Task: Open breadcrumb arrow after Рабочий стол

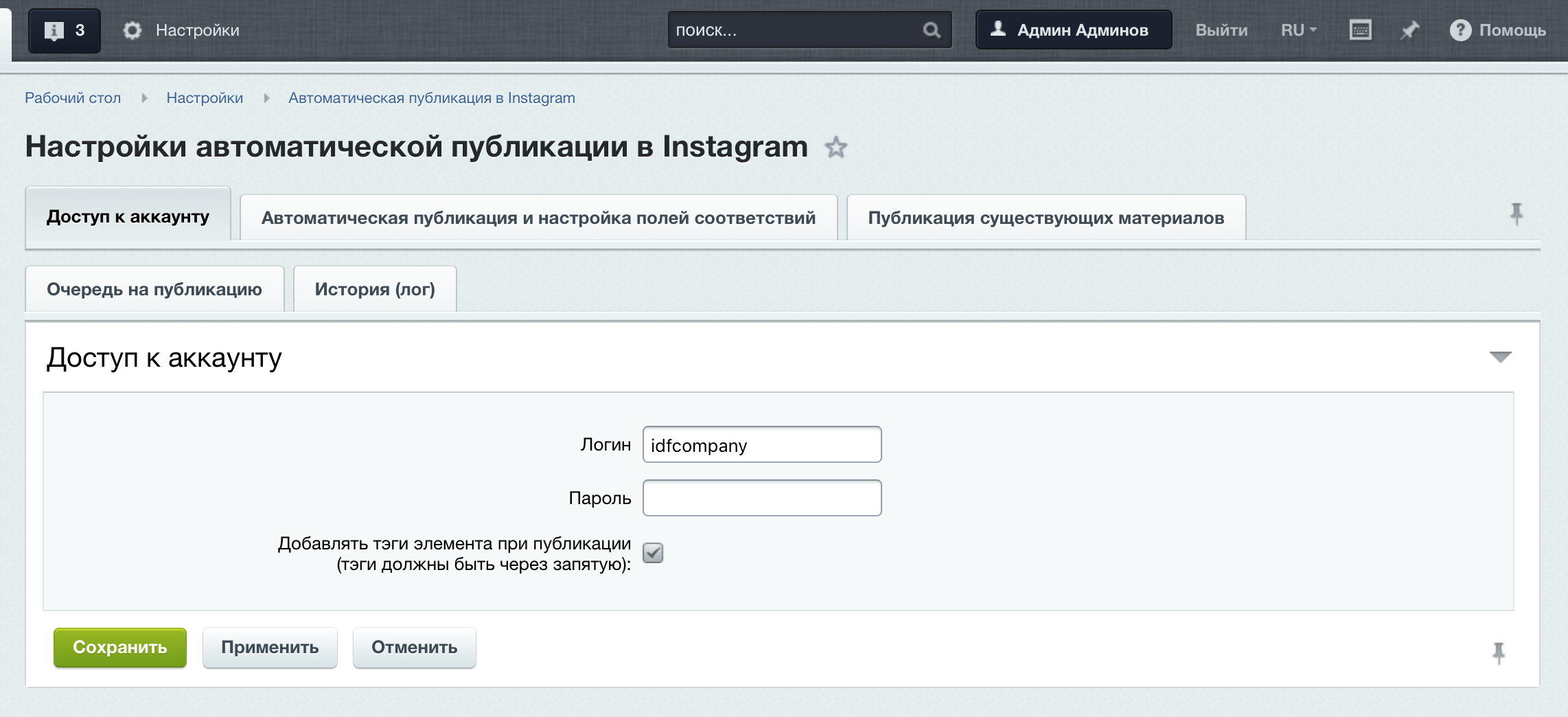Action: click(144, 98)
